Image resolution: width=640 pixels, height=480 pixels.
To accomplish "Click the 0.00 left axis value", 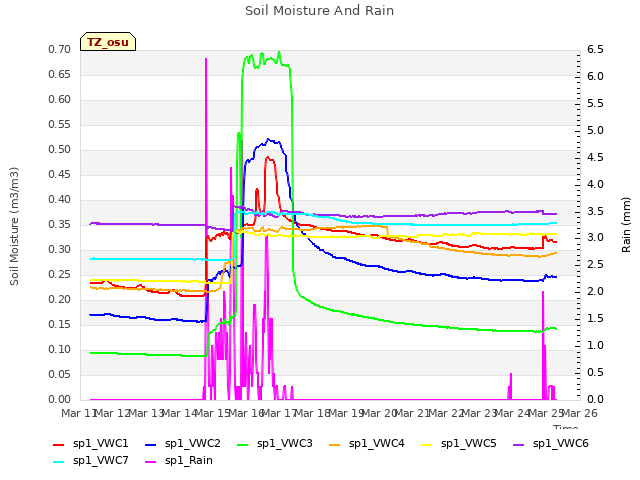I will tap(60, 399).
